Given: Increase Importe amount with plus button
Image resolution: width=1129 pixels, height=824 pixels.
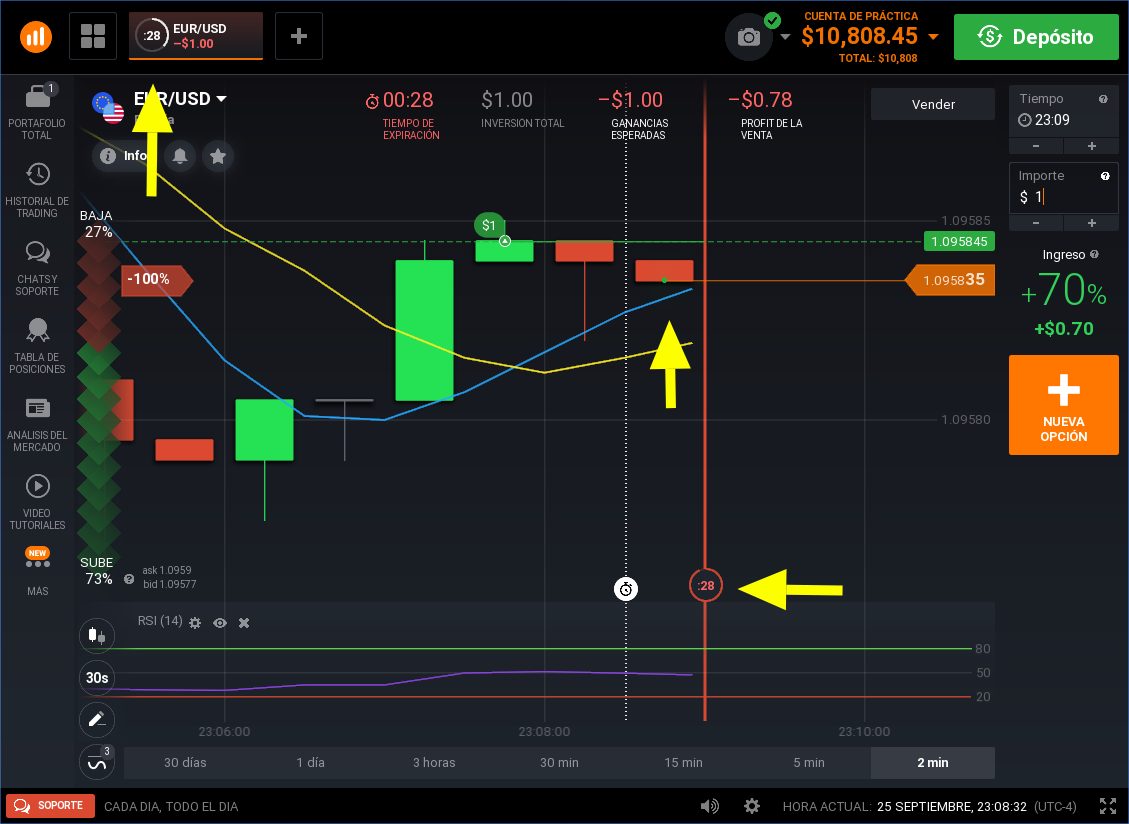Looking at the screenshot, I should [1092, 223].
